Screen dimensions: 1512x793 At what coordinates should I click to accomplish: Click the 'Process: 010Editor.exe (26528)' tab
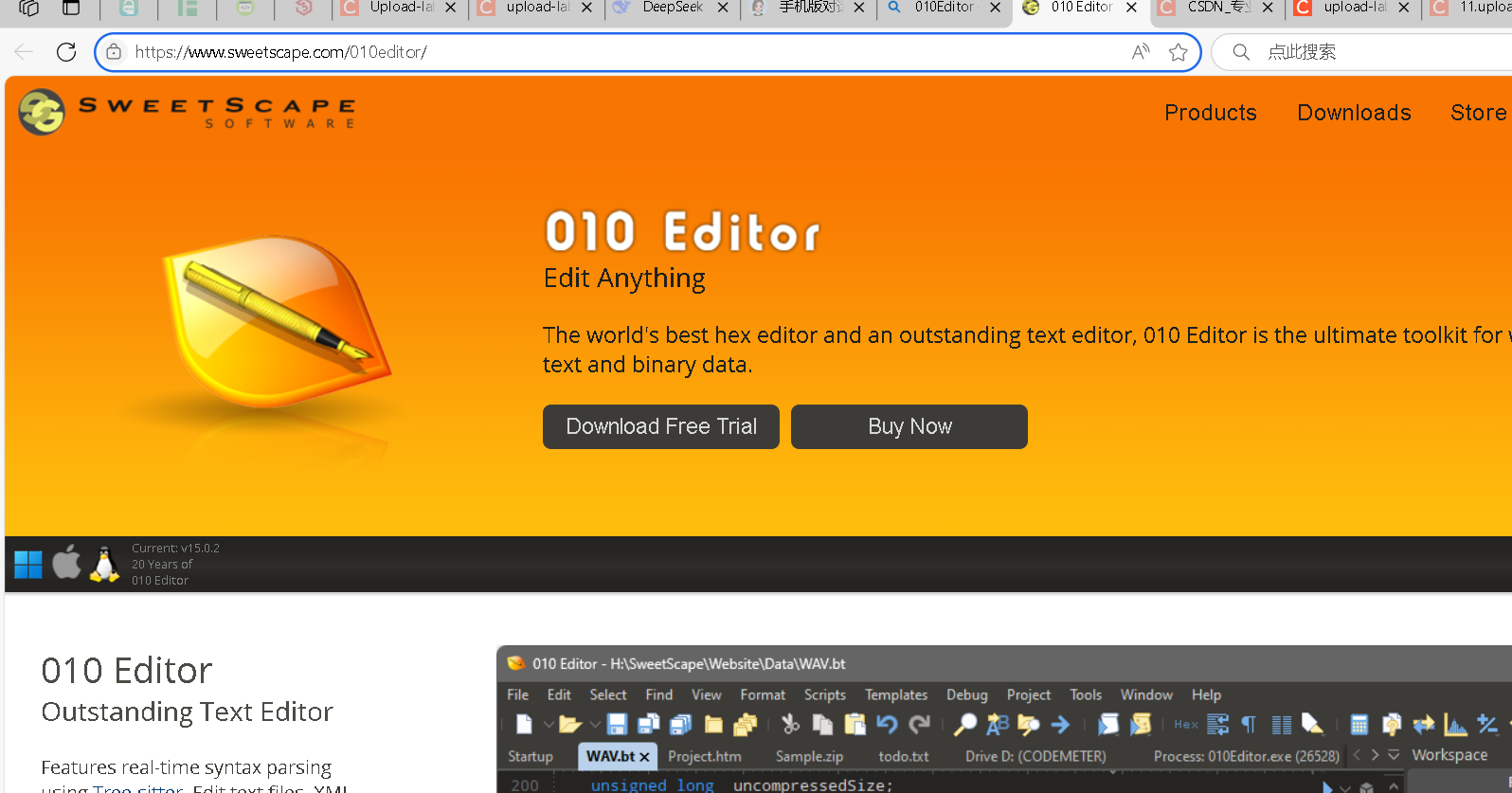click(x=1247, y=756)
